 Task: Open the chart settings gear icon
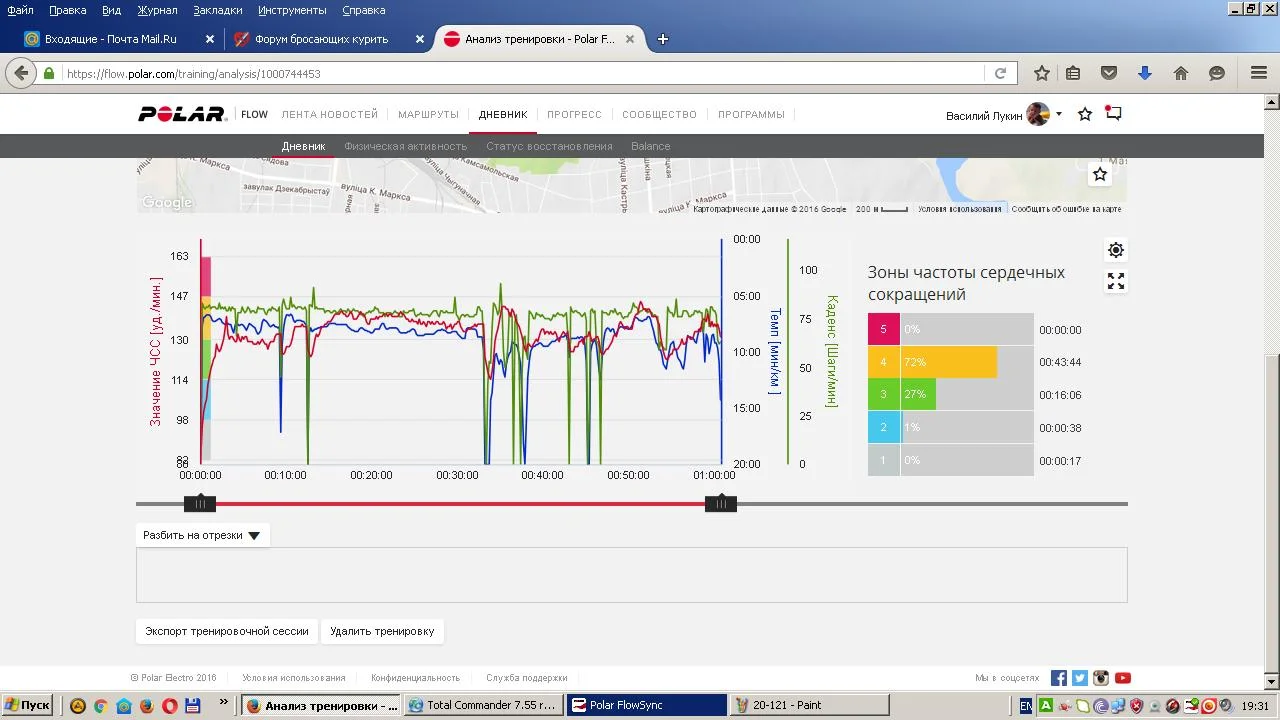click(1116, 250)
